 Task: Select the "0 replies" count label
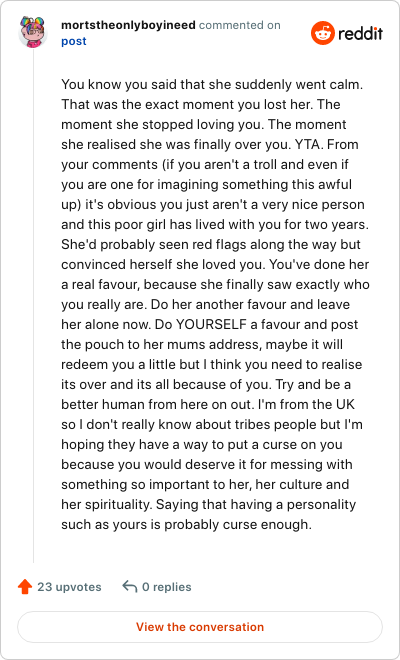[167, 587]
